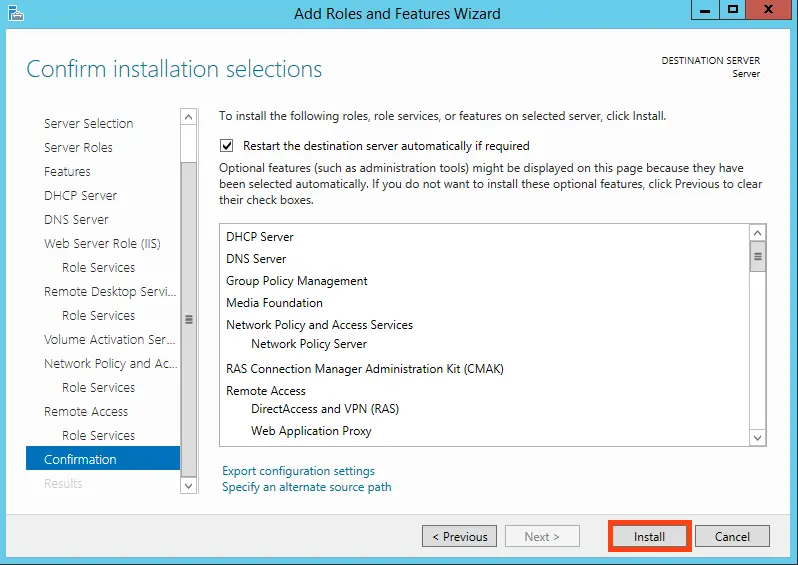Screen dimensions: 798x565
Task: Open the Server Roles step
Action: click(78, 147)
